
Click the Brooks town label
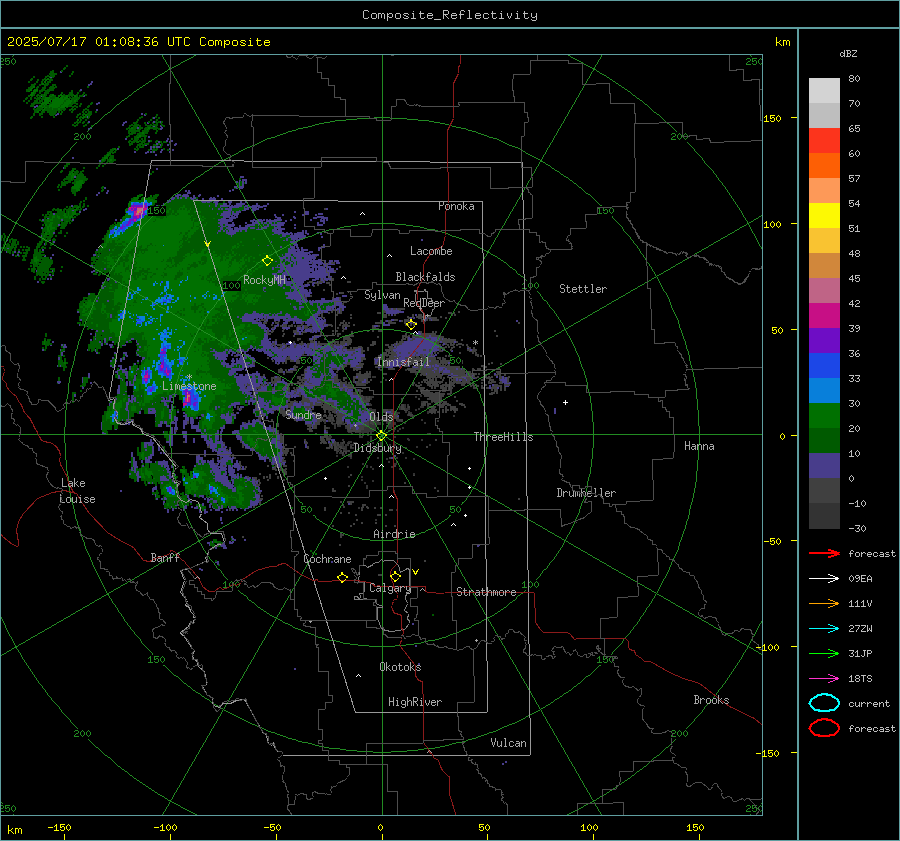pos(711,700)
